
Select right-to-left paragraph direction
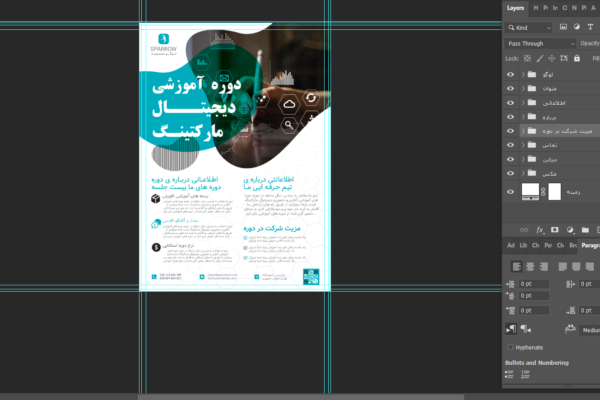click(x=526, y=329)
